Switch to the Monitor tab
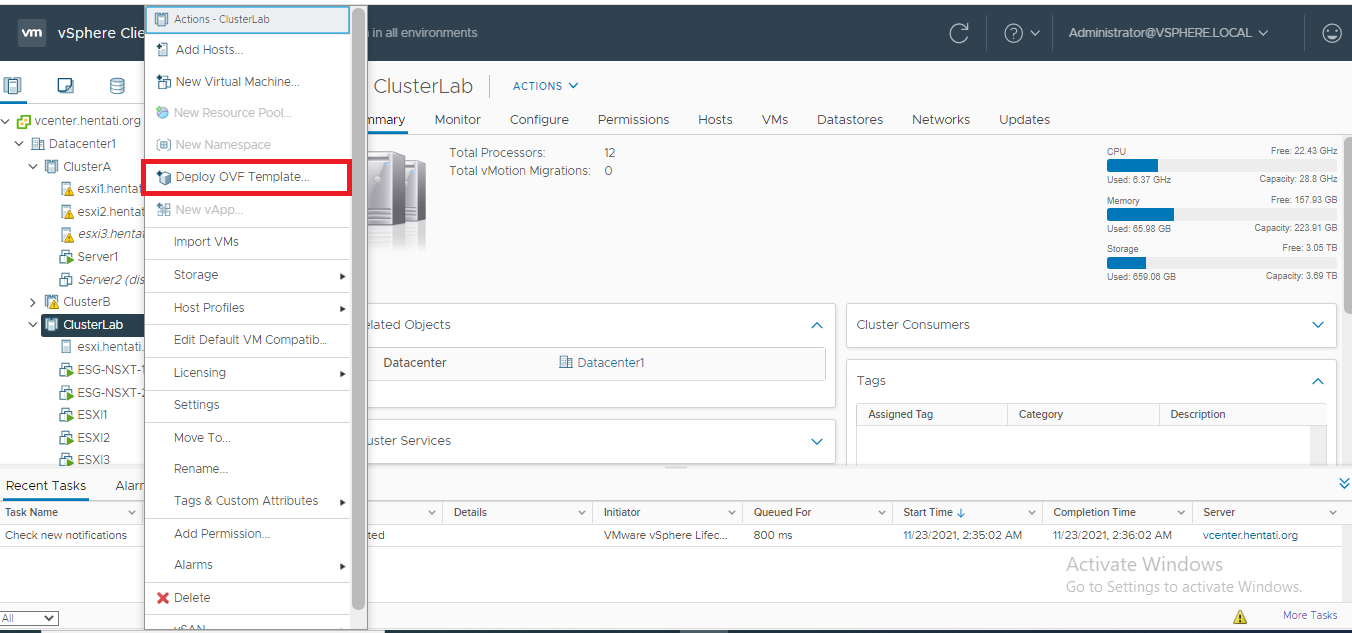The image size is (1352, 633). pyautogui.click(x=458, y=120)
